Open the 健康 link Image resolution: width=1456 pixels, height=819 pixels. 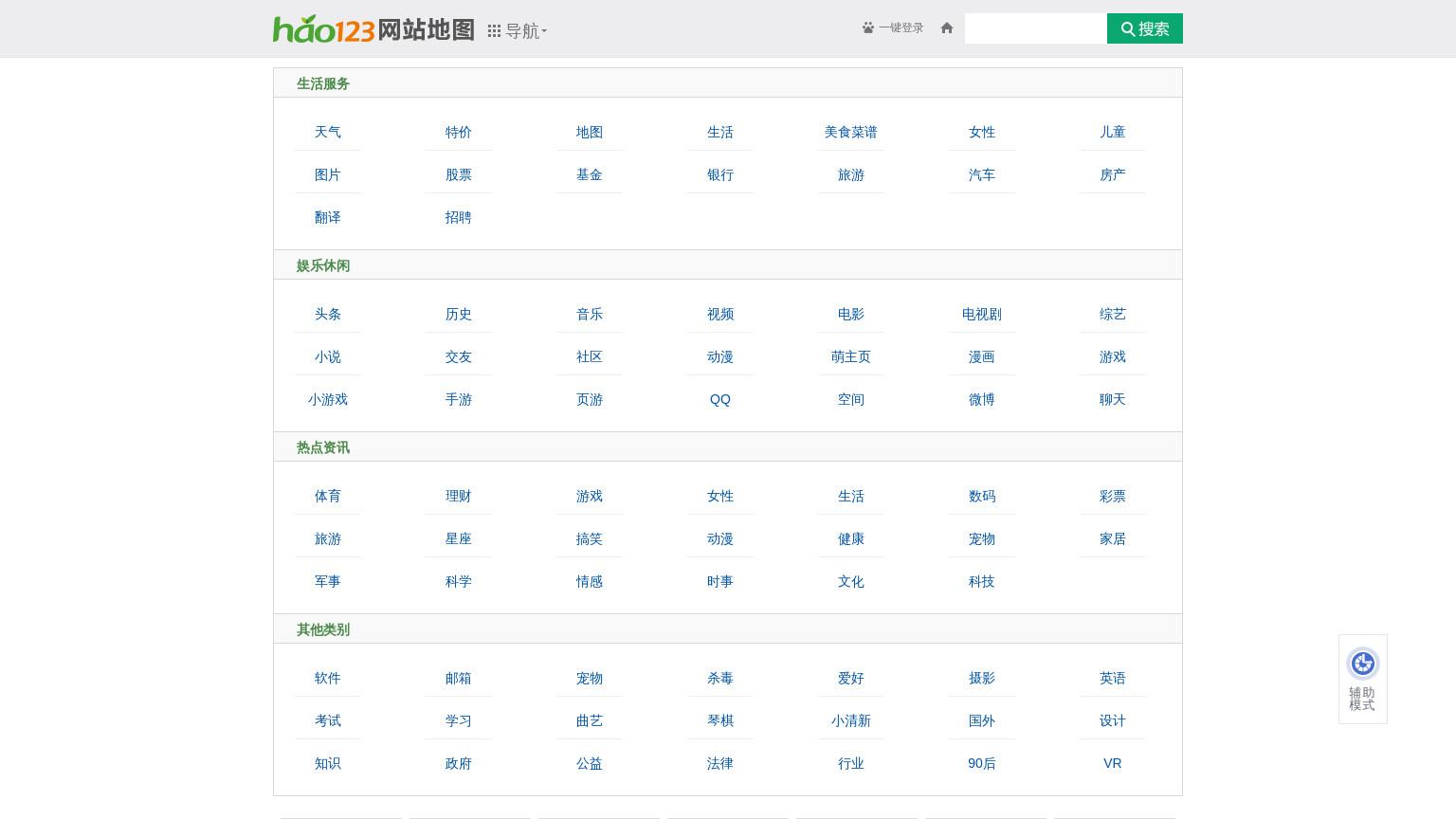click(851, 538)
